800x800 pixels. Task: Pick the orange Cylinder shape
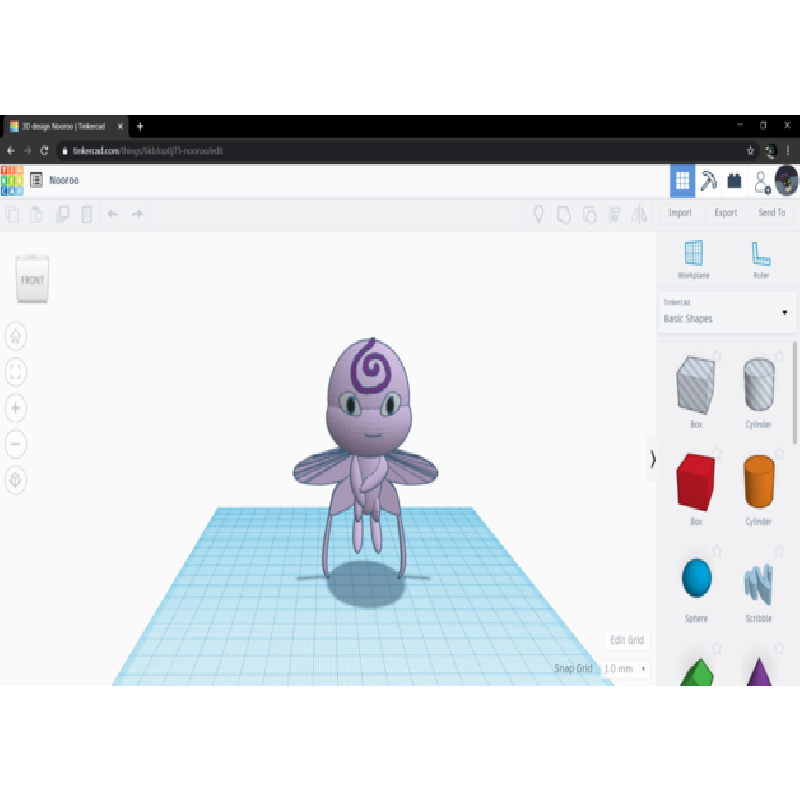pos(759,482)
